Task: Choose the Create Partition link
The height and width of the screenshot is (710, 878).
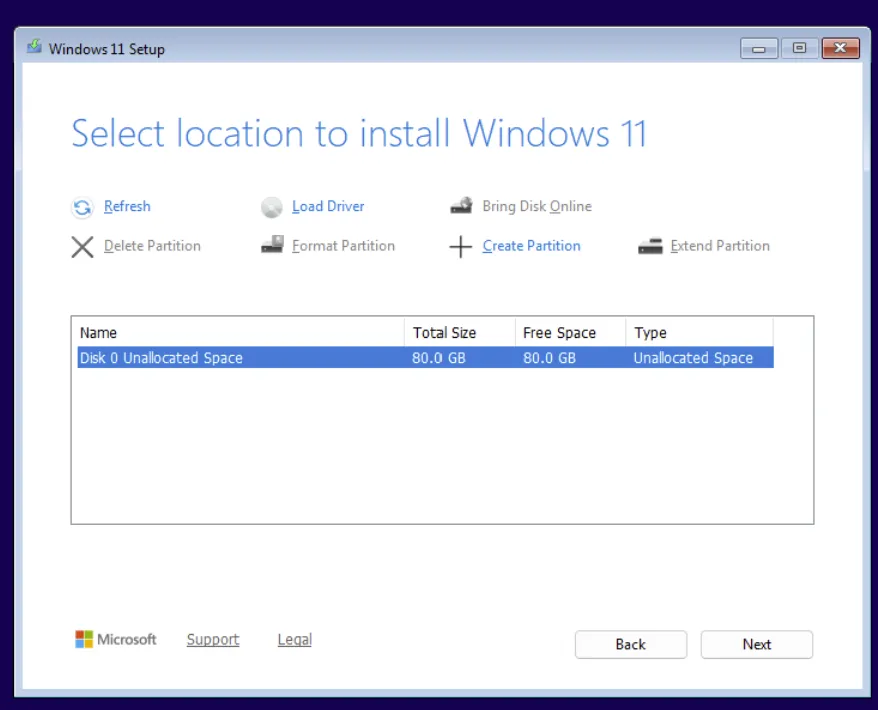Action: [531, 246]
